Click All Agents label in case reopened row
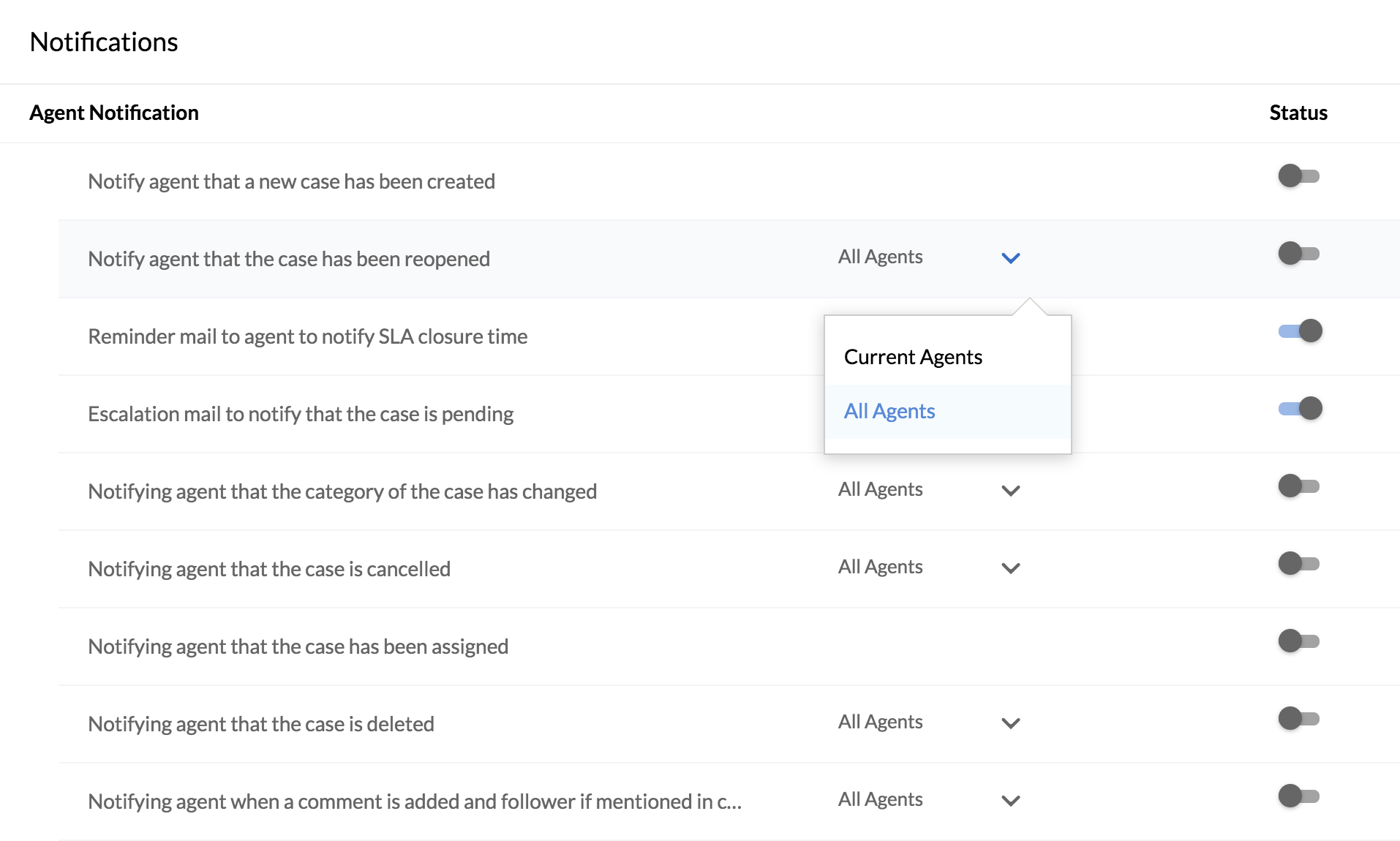 click(881, 257)
